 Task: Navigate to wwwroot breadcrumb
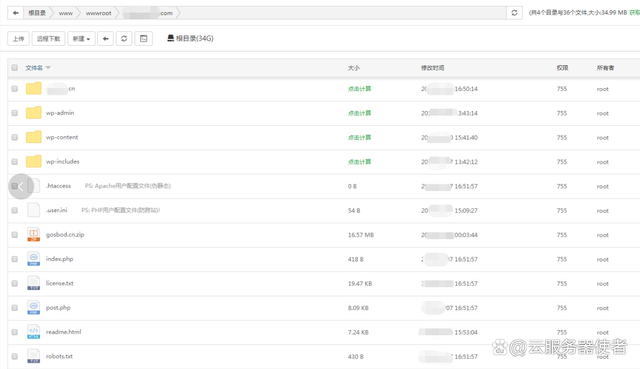98,13
